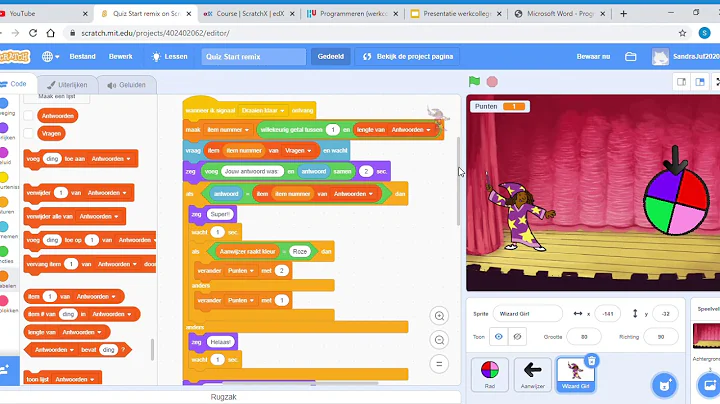Viewport: 720px width, 404px height.
Task: Click the Gedeeld button
Action: [331, 56]
